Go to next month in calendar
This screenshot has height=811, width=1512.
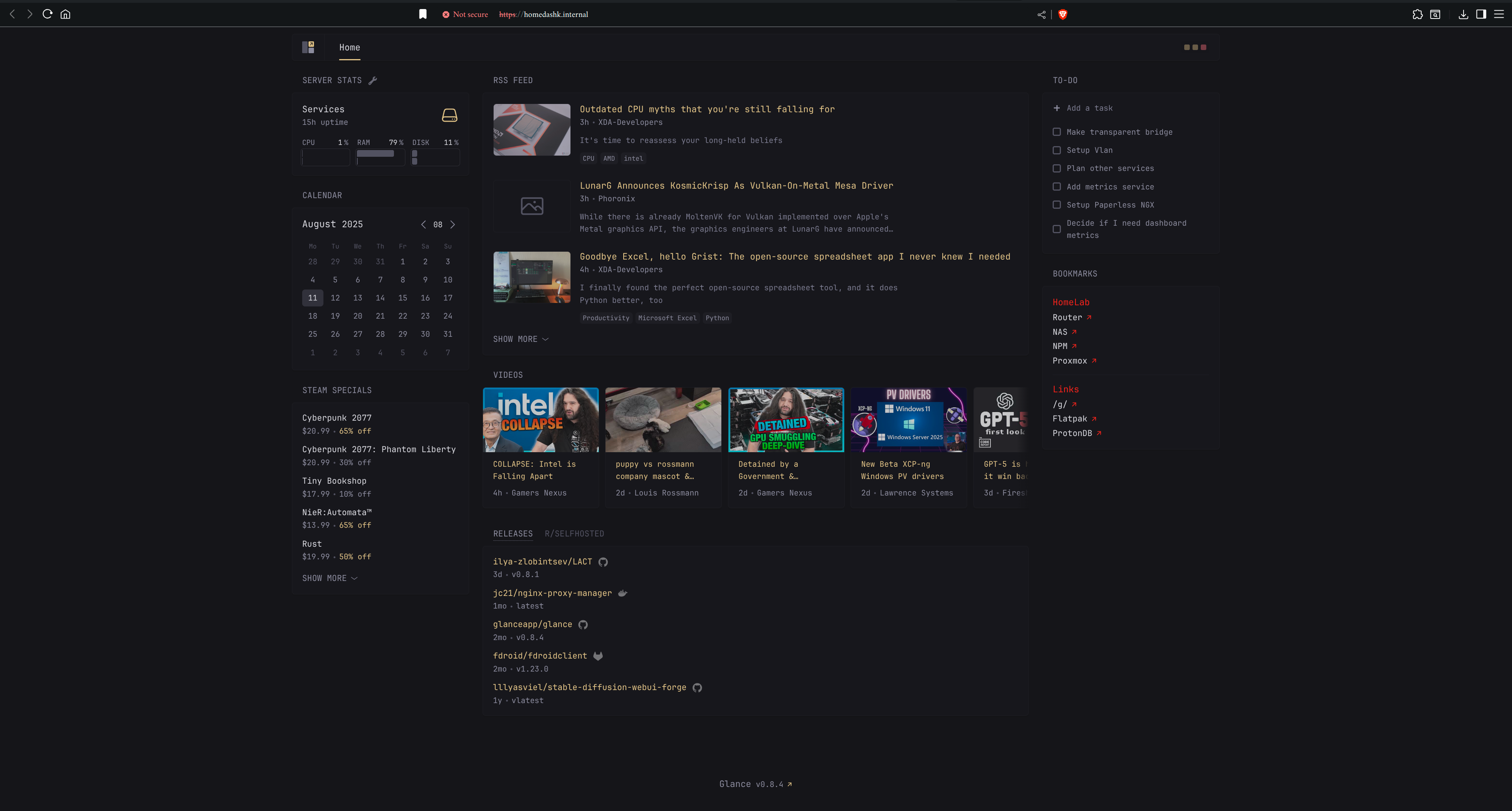coord(453,224)
